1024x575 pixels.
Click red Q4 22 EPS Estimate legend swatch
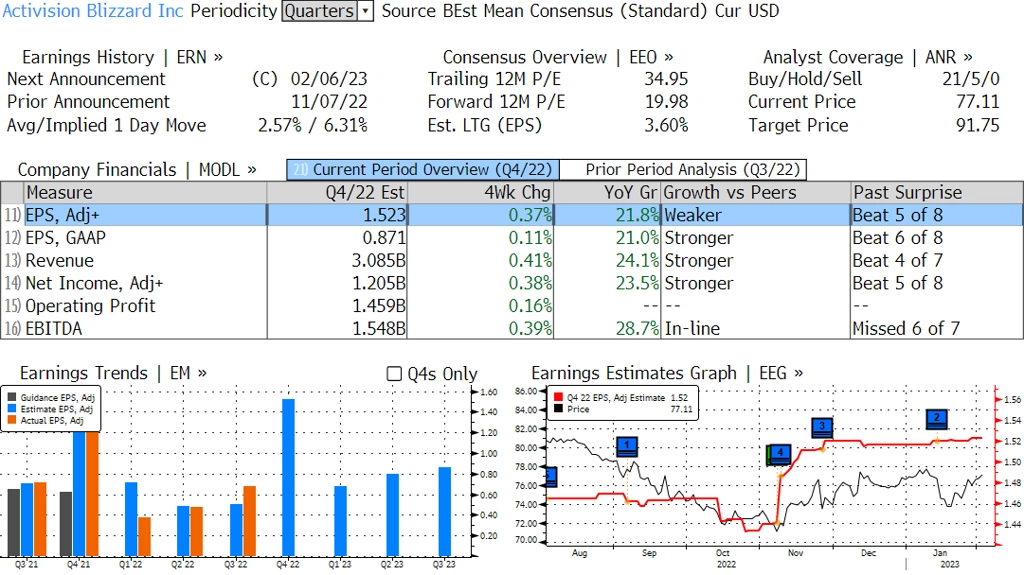click(x=558, y=397)
